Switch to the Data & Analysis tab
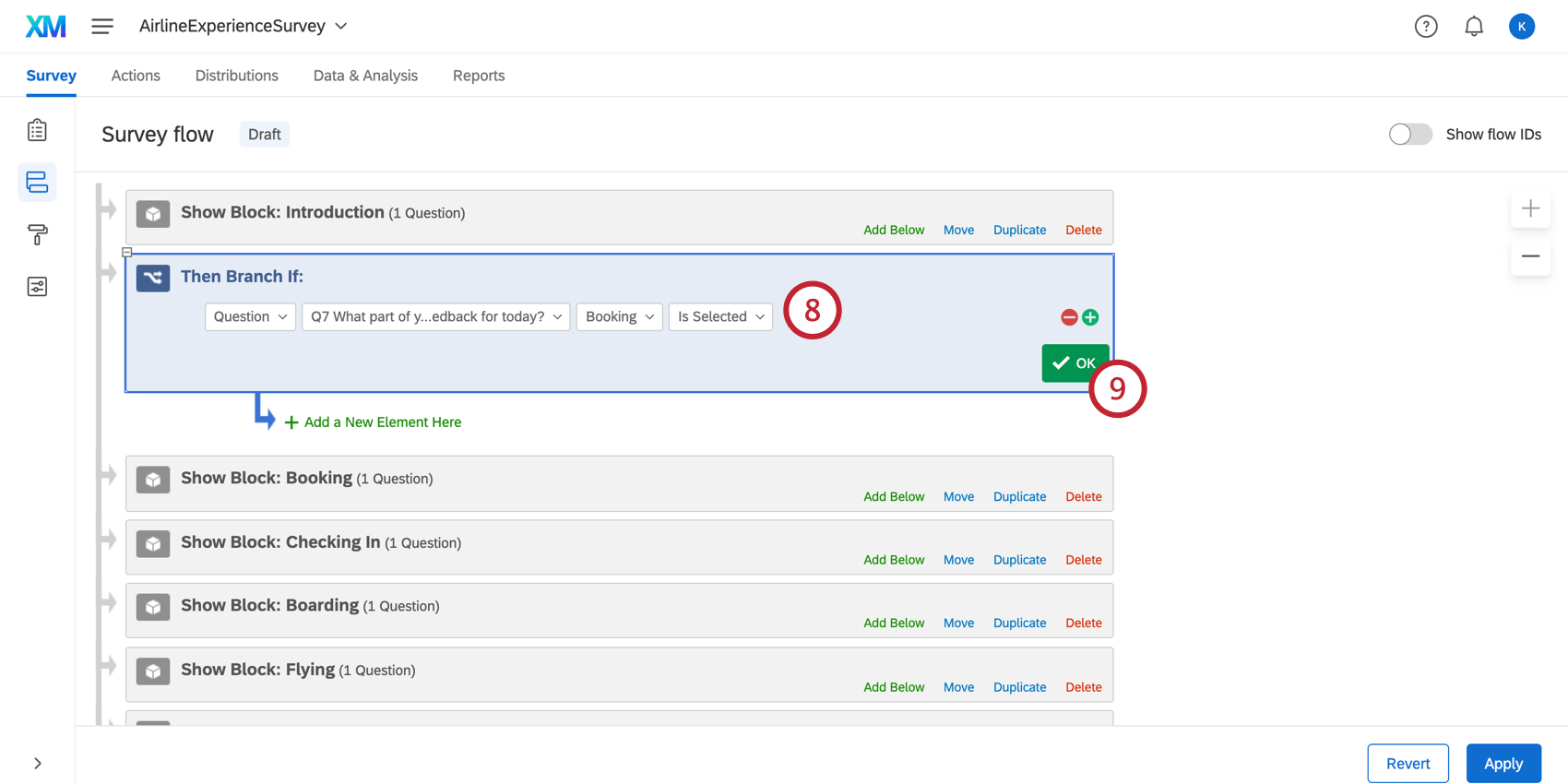The height and width of the screenshot is (784, 1568). pyautogui.click(x=365, y=76)
